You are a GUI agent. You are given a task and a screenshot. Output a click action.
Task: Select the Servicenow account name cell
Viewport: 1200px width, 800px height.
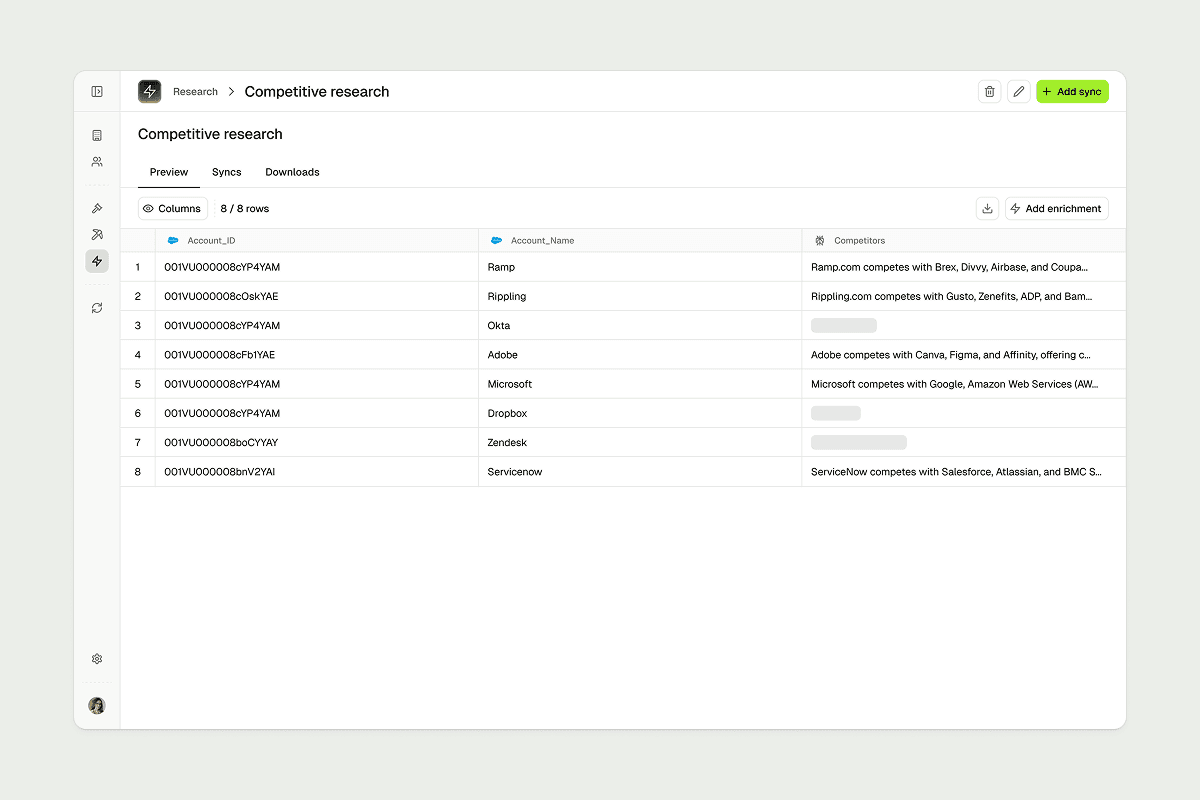[640, 472]
